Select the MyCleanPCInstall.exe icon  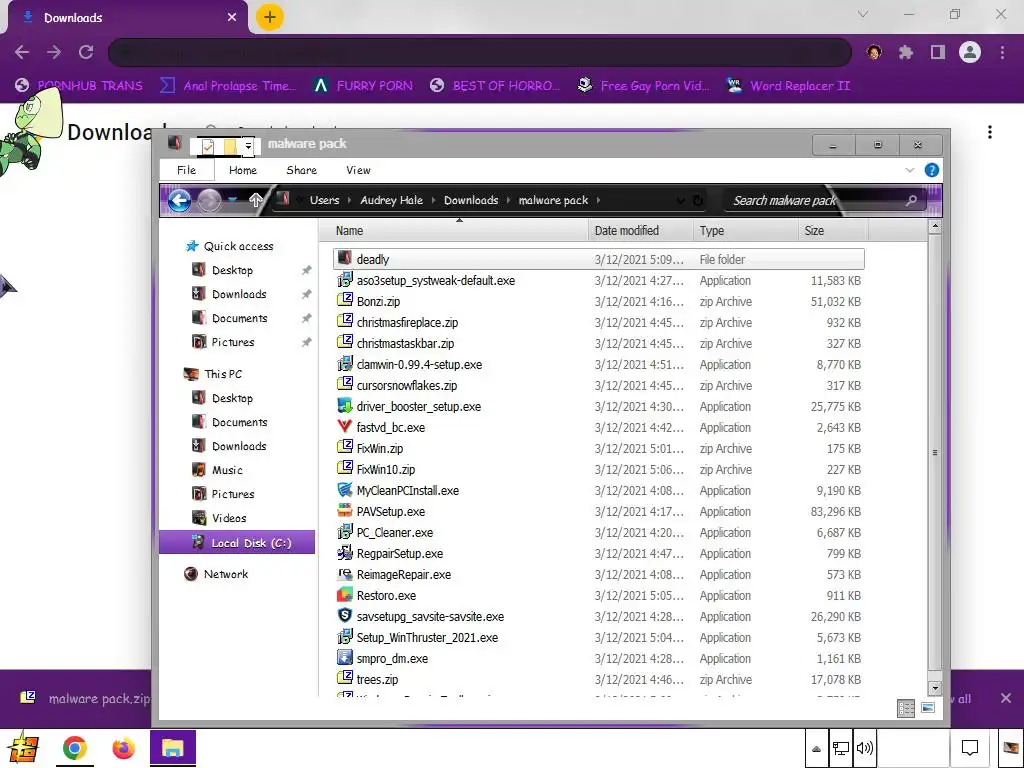pos(345,490)
